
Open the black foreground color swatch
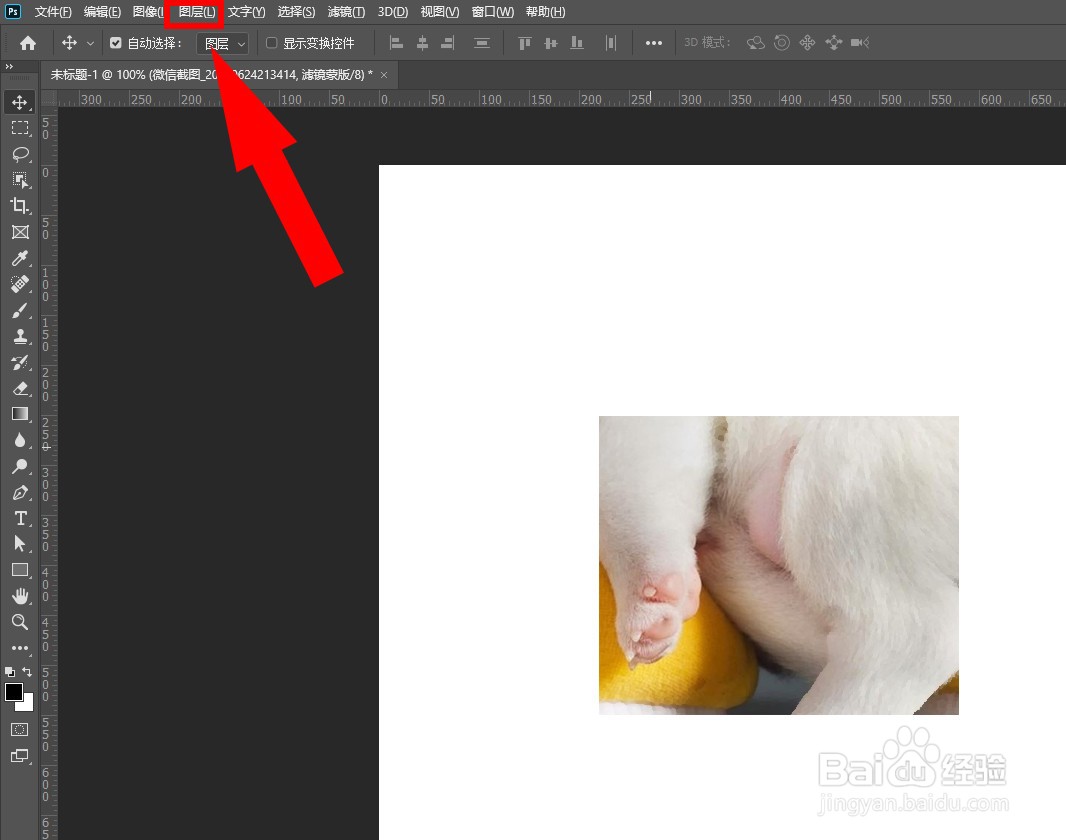[x=14, y=692]
